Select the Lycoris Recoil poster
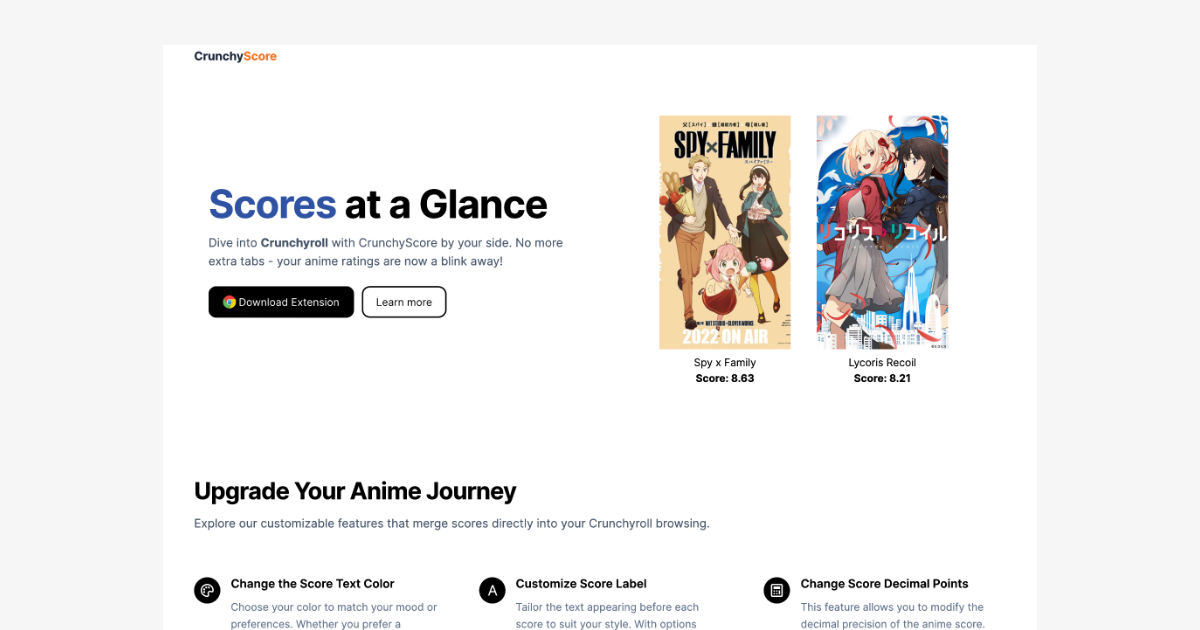The height and width of the screenshot is (630, 1200). (x=882, y=232)
